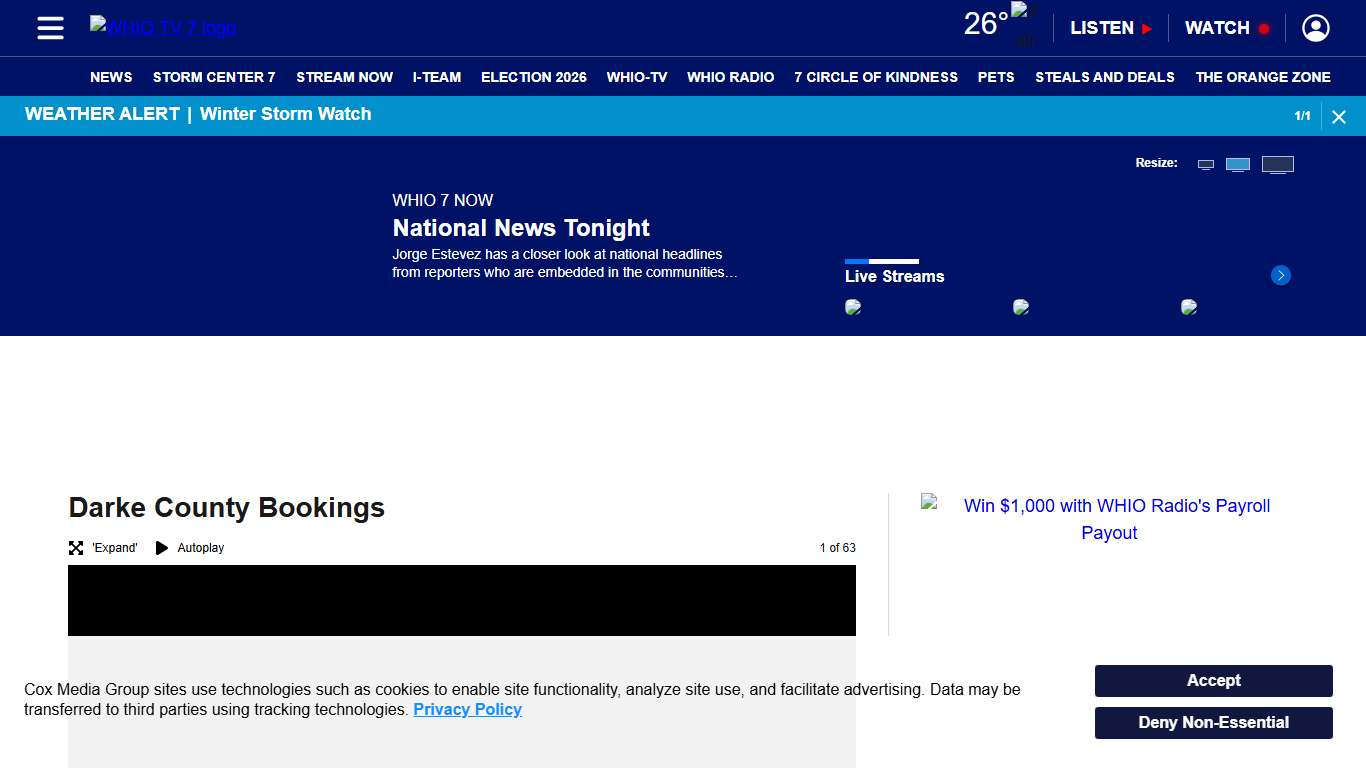The image size is (1366, 768).
Task: Open the Storm Center 7 menu
Action: pos(214,77)
